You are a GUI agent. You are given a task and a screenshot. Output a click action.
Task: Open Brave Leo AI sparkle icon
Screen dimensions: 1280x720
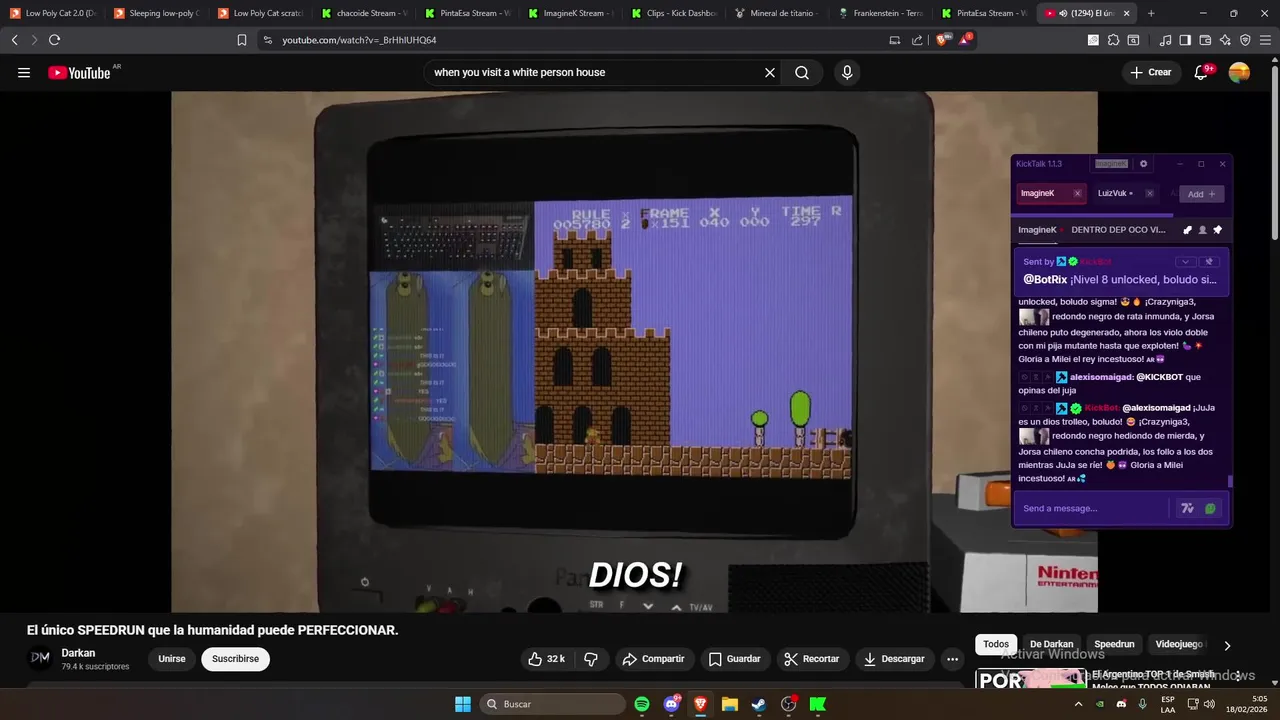[1225, 40]
